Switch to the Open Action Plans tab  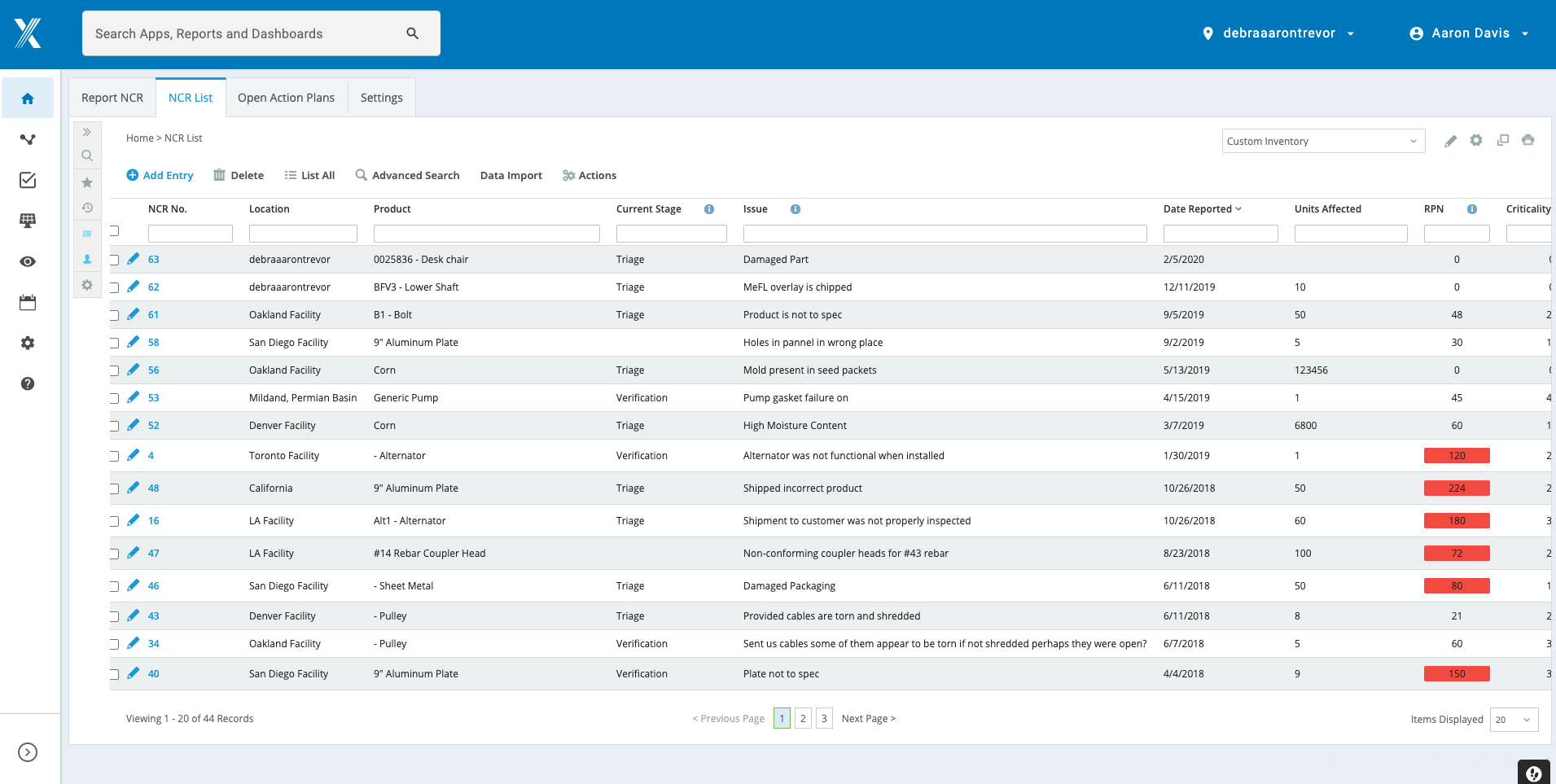(286, 97)
